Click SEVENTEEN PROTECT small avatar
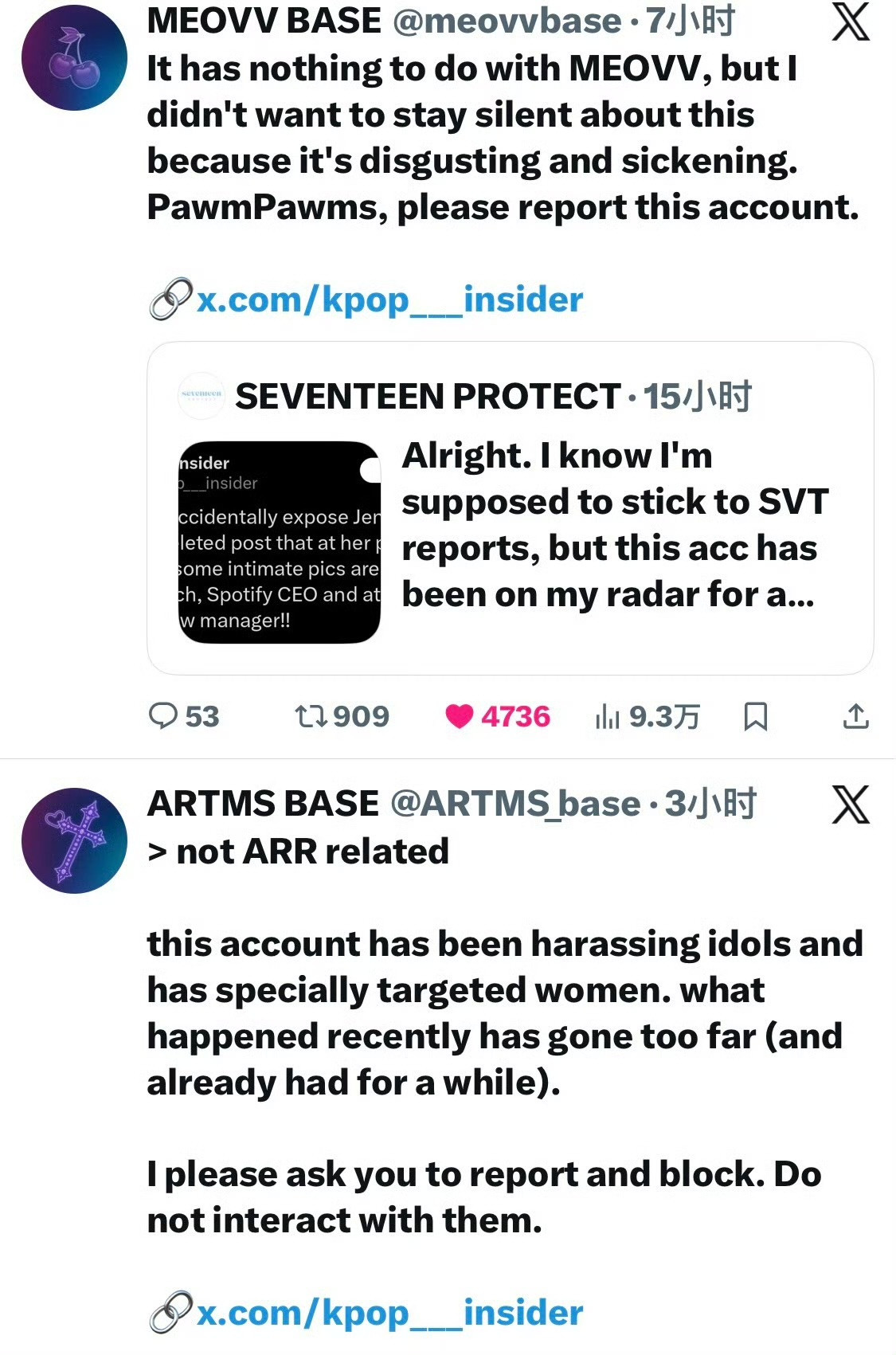The width and height of the screenshot is (896, 1355). point(202,395)
